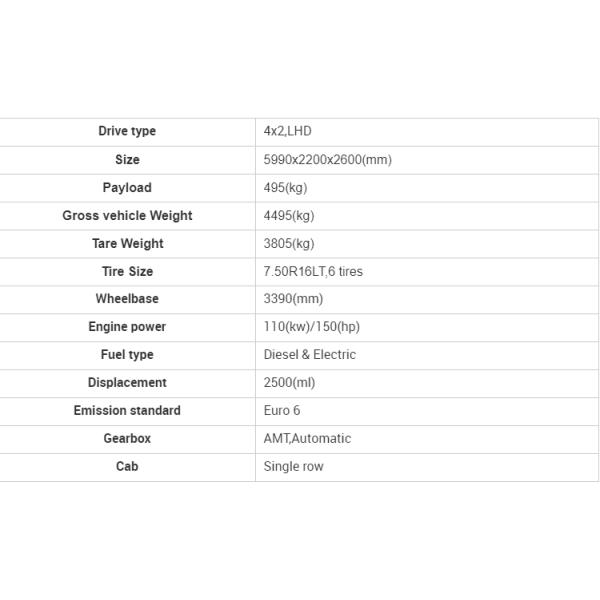This screenshot has height=600, width=600.
Task: Click the Drive type label cell
Action: pyautogui.click(x=127, y=131)
